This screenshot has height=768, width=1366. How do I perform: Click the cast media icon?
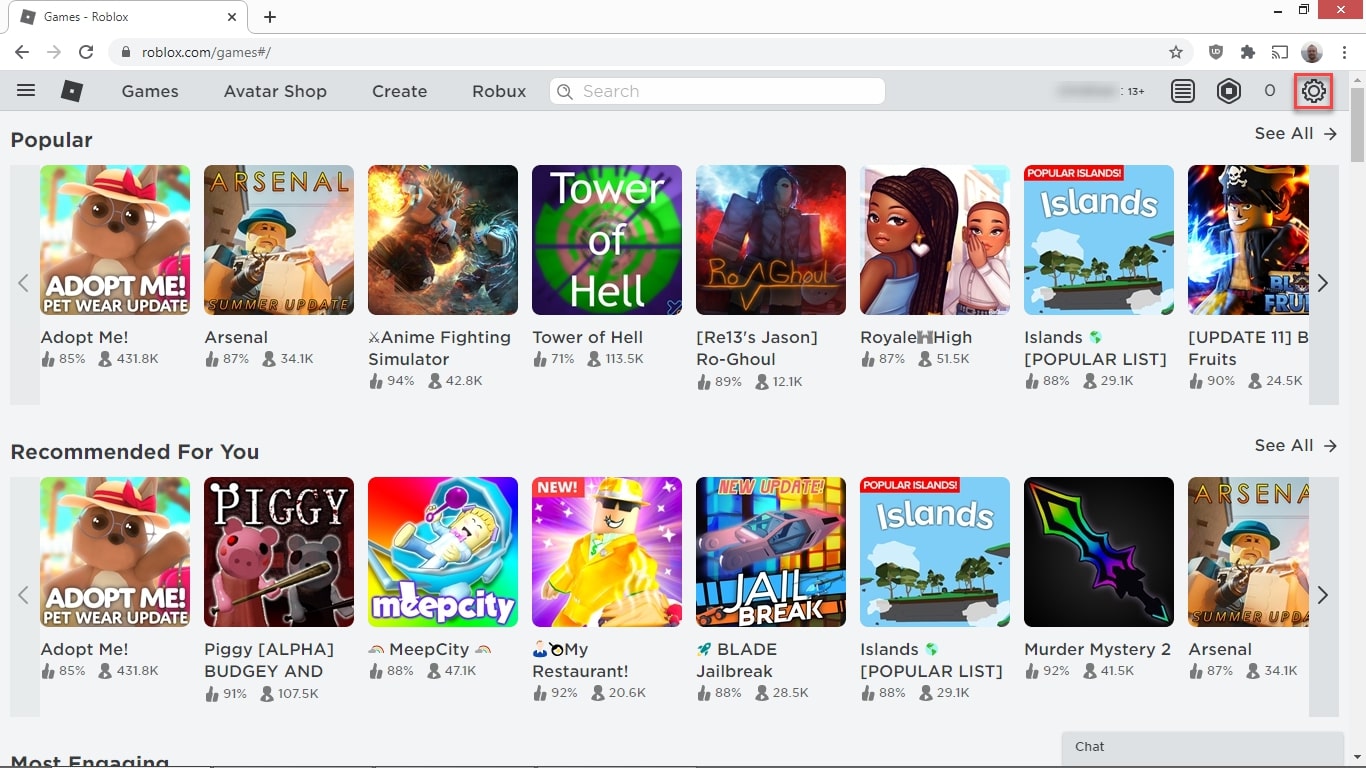click(1280, 52)
